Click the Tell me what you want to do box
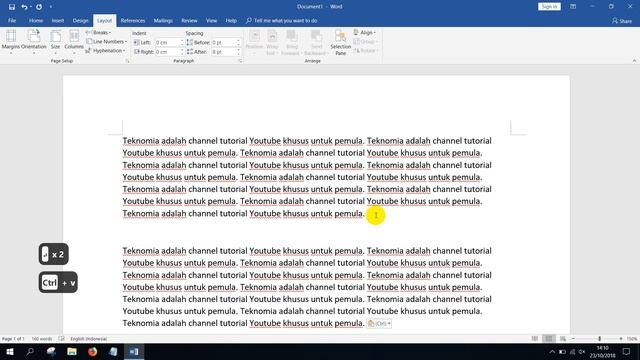 282,20
